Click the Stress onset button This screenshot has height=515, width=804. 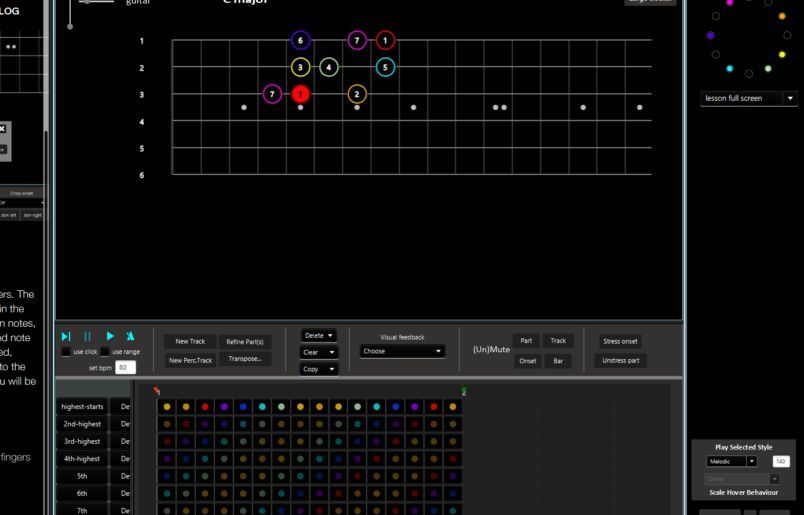pyautogui.click(x=620, y=342)
